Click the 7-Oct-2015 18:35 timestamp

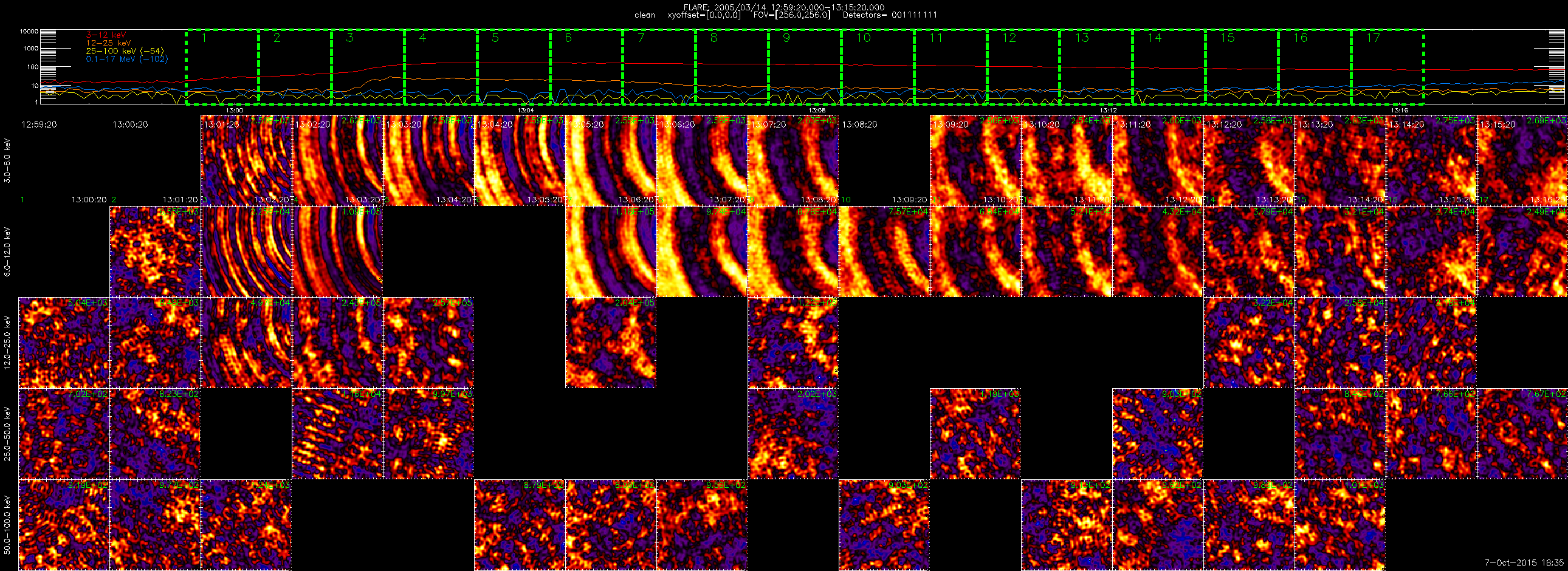(1524, 563)
